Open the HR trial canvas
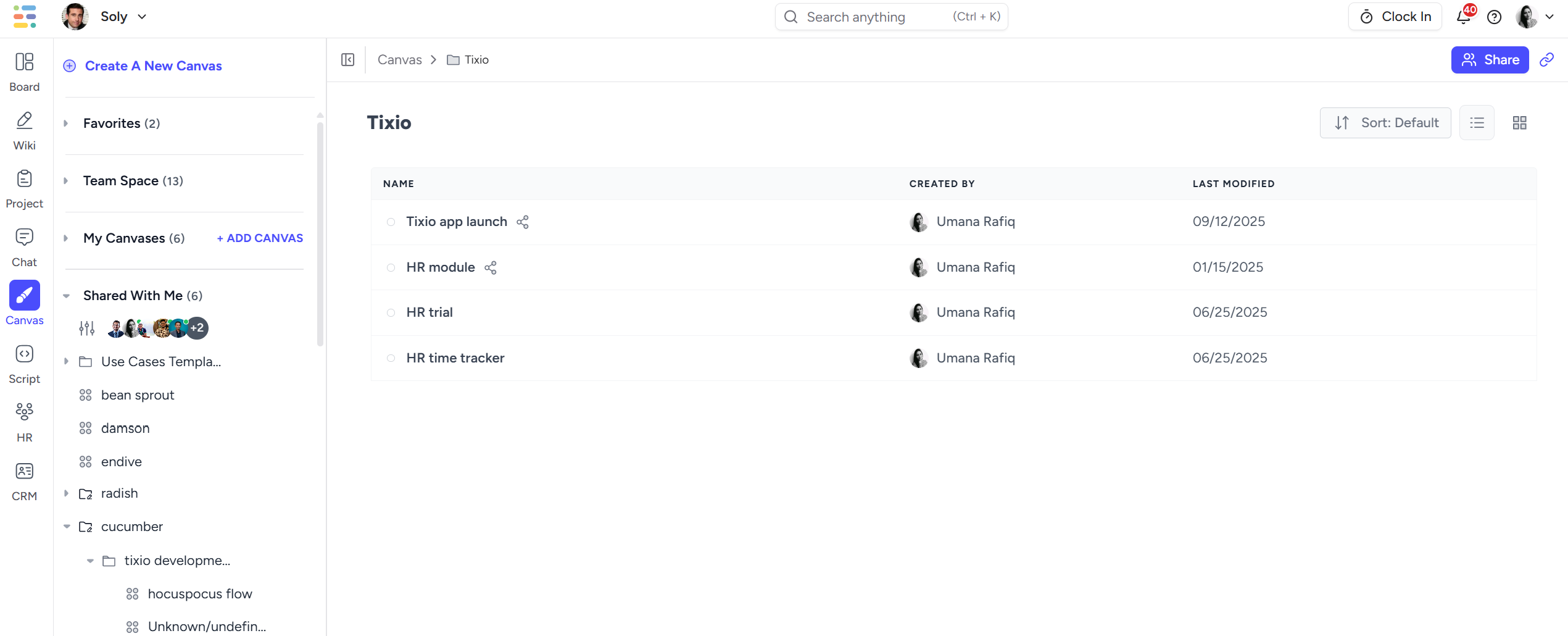 [x=429, y=312]
